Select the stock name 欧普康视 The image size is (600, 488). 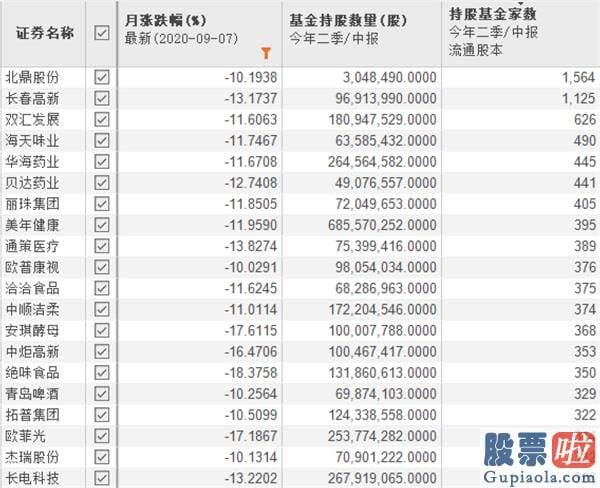pos(32,267)
